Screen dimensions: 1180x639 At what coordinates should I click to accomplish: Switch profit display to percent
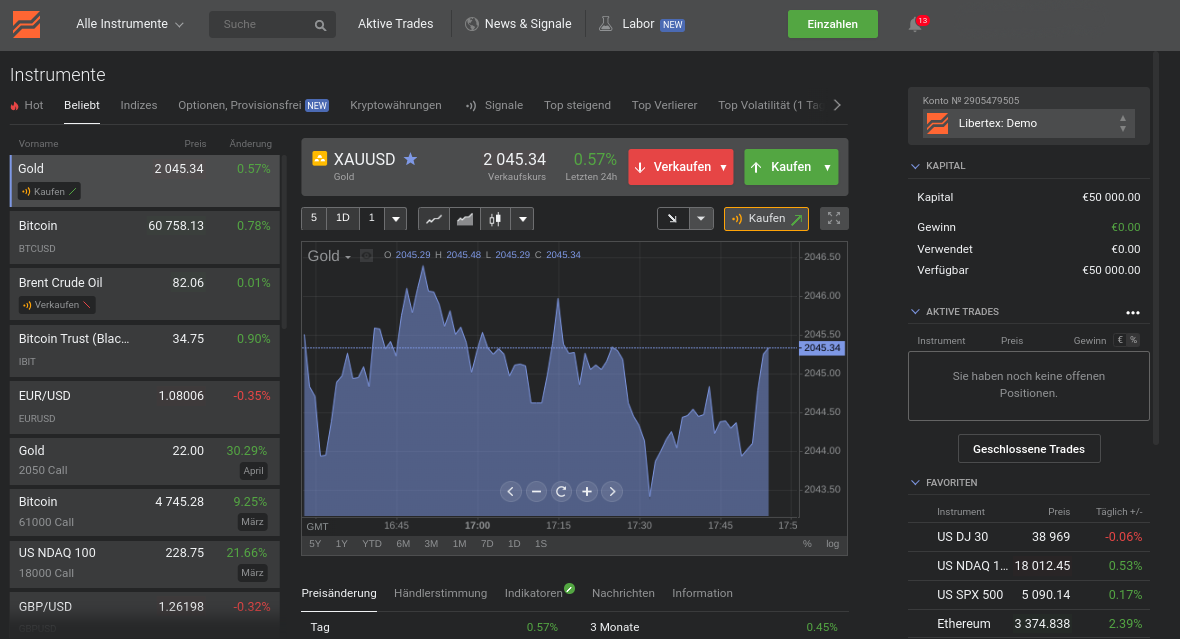coord(1133,340)
